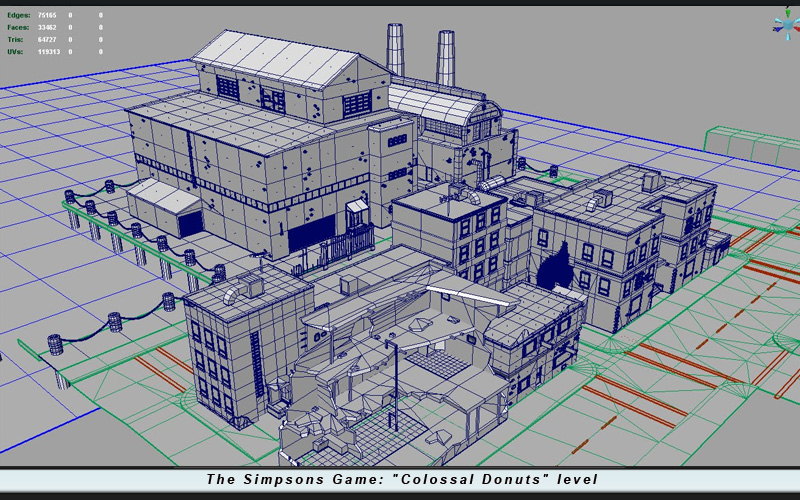
Task: Select the faces count value 33462
Action: 47,28
